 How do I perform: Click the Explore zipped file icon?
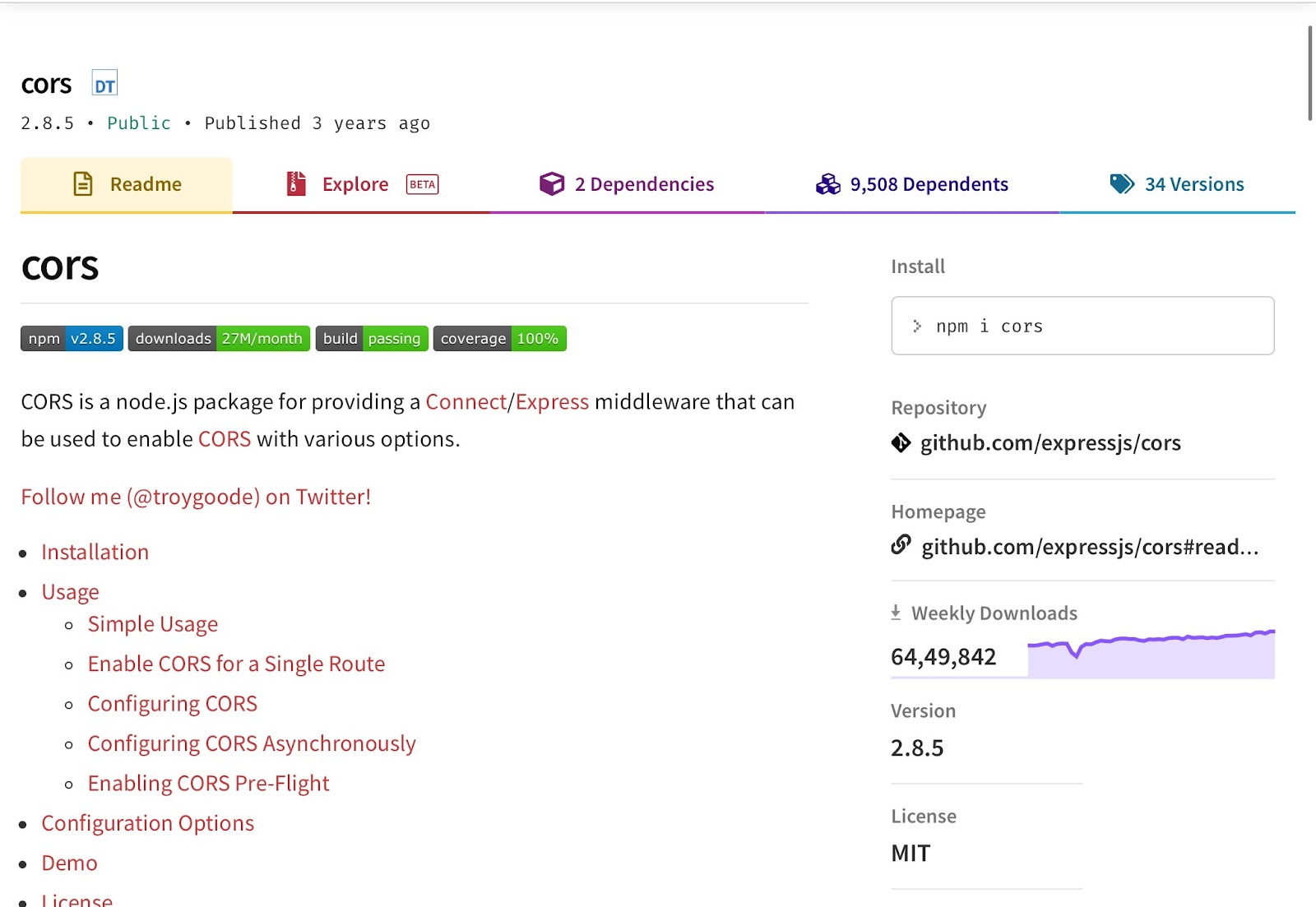296,183
